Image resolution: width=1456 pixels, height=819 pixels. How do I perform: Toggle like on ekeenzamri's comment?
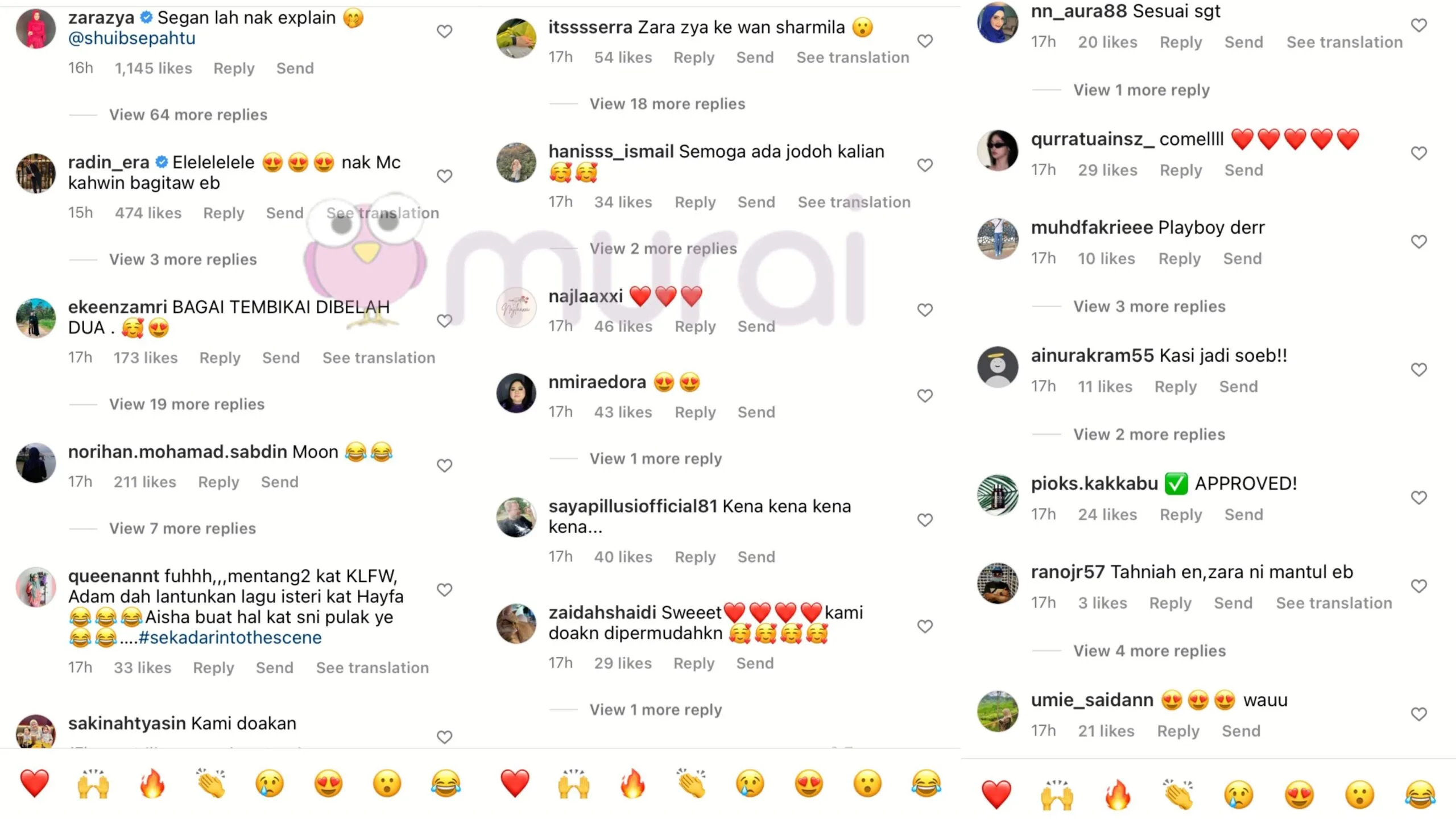(444, 321)
